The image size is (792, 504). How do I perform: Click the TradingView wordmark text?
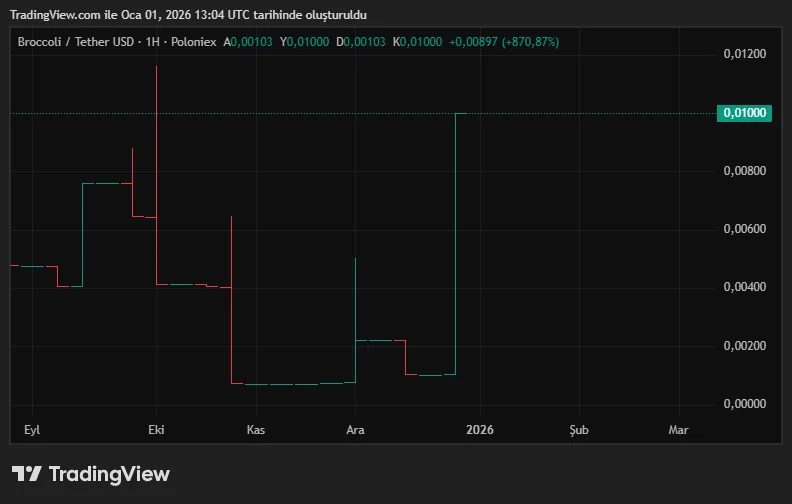click(109, 474)
